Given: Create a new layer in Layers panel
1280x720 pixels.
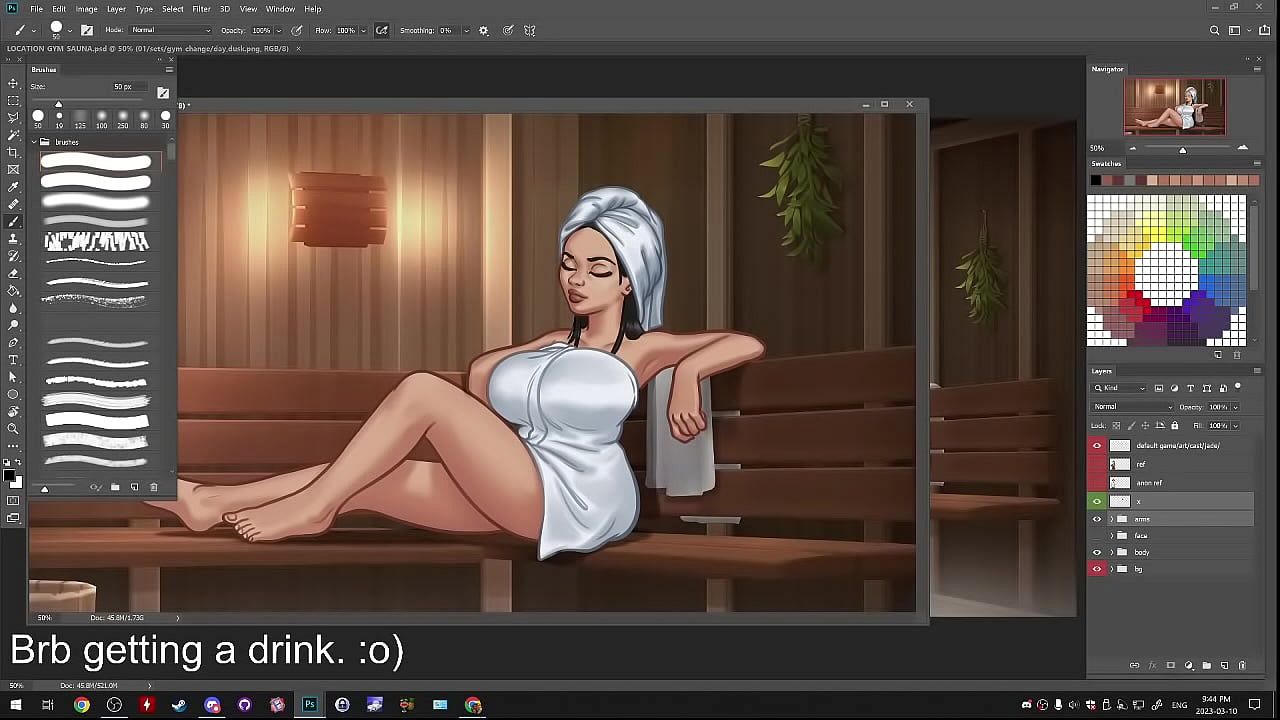Looking at the screenshot, I should 1224,665.
